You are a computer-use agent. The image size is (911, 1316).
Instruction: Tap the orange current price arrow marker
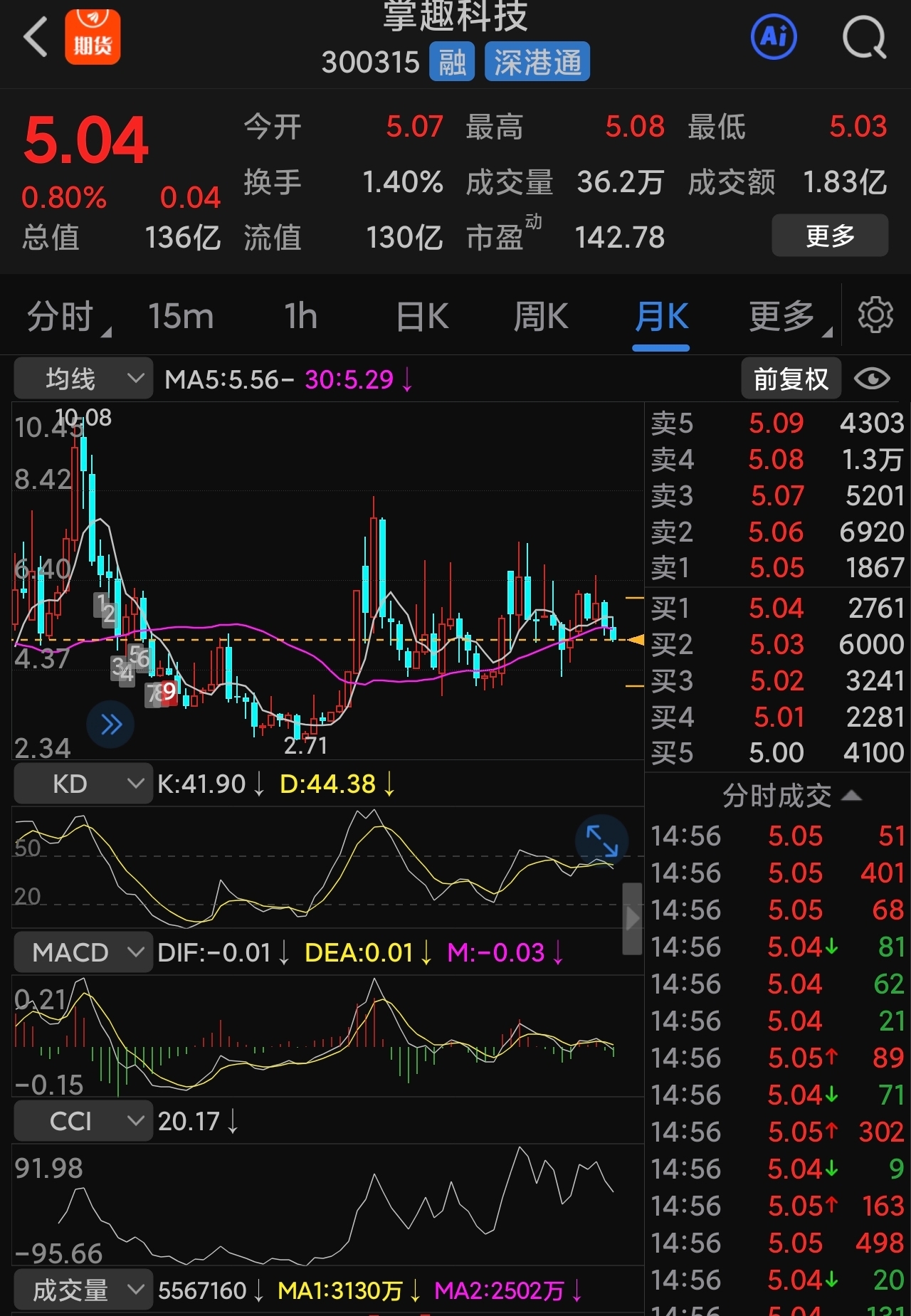[636, 640]
